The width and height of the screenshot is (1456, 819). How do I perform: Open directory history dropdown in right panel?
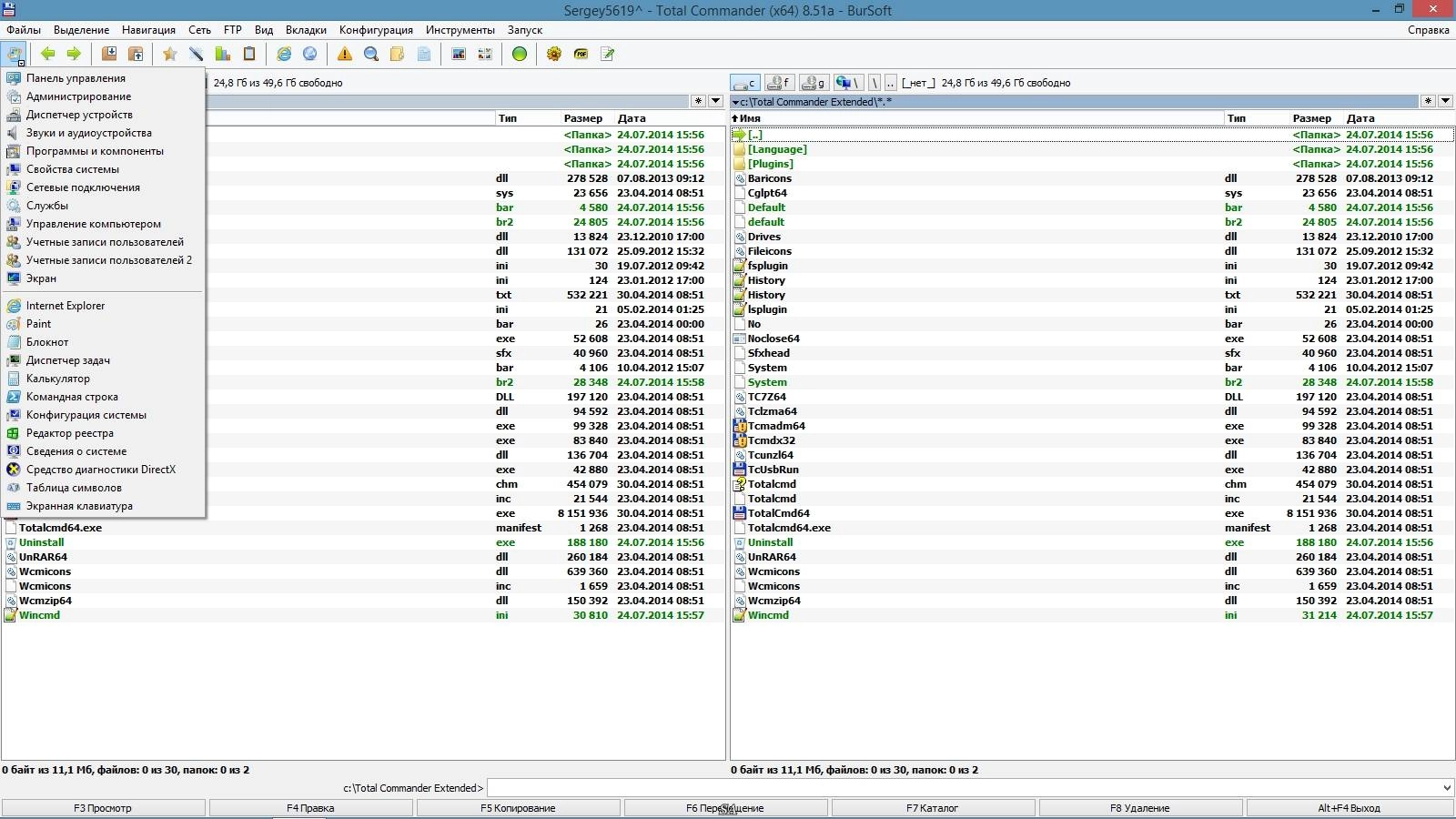click(x=1445, y=101)
